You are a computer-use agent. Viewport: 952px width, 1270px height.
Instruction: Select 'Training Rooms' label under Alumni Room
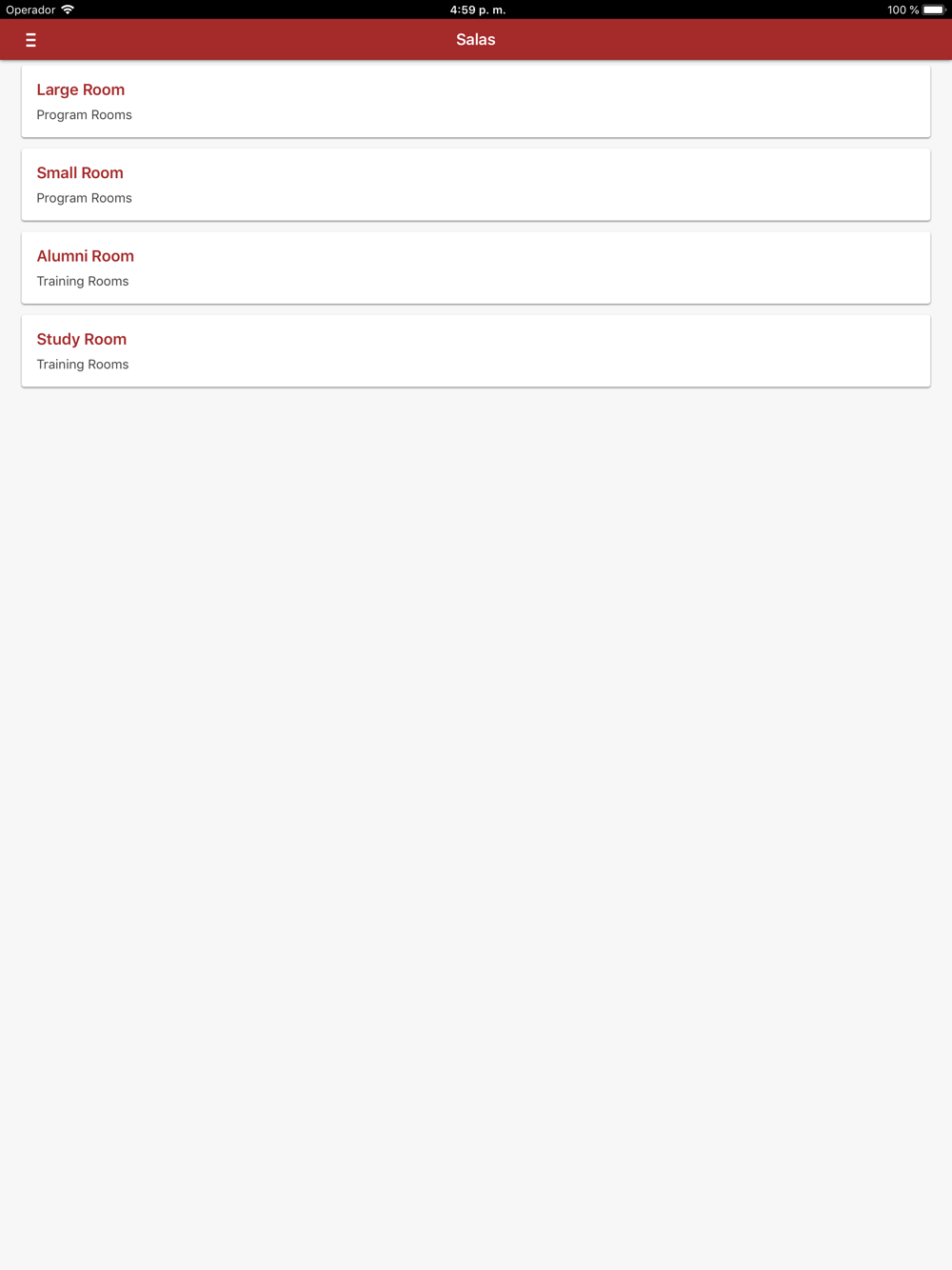point(83,281)
